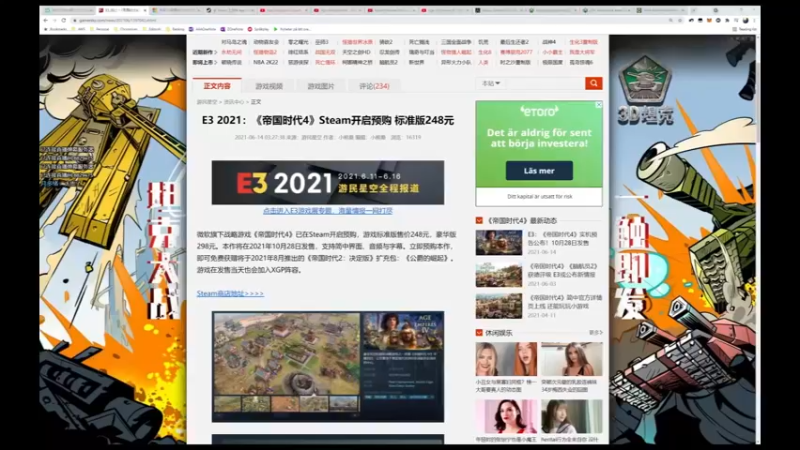
Task: Click the Läs mer ad button
Action: coord(539,171)
